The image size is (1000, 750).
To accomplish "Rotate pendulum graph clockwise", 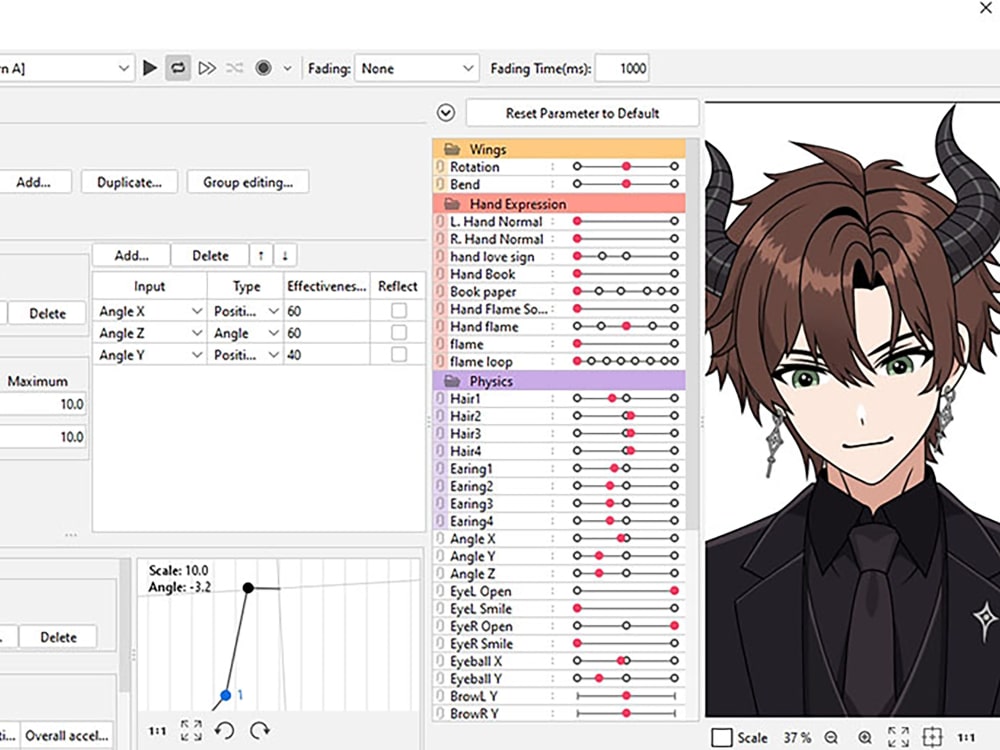I will pyautogui.click(x=260, y=731).
